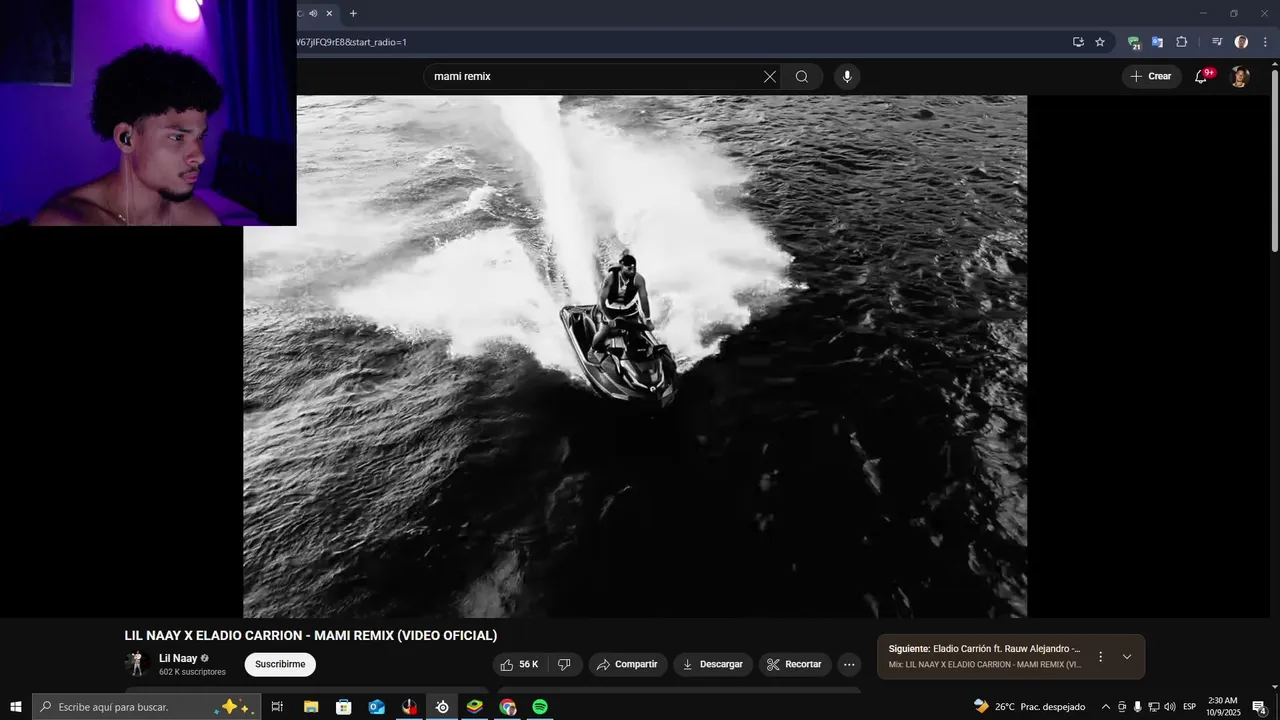Open more actions ellipsis below video
This screenshot has height=720, width=1280.
849,664
